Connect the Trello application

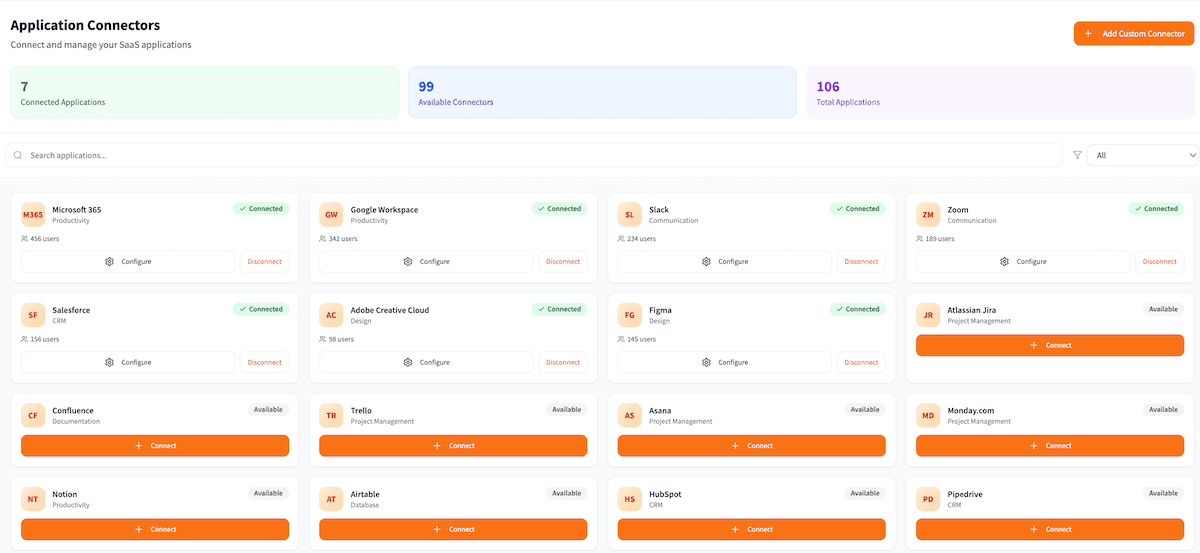point(453,446)
